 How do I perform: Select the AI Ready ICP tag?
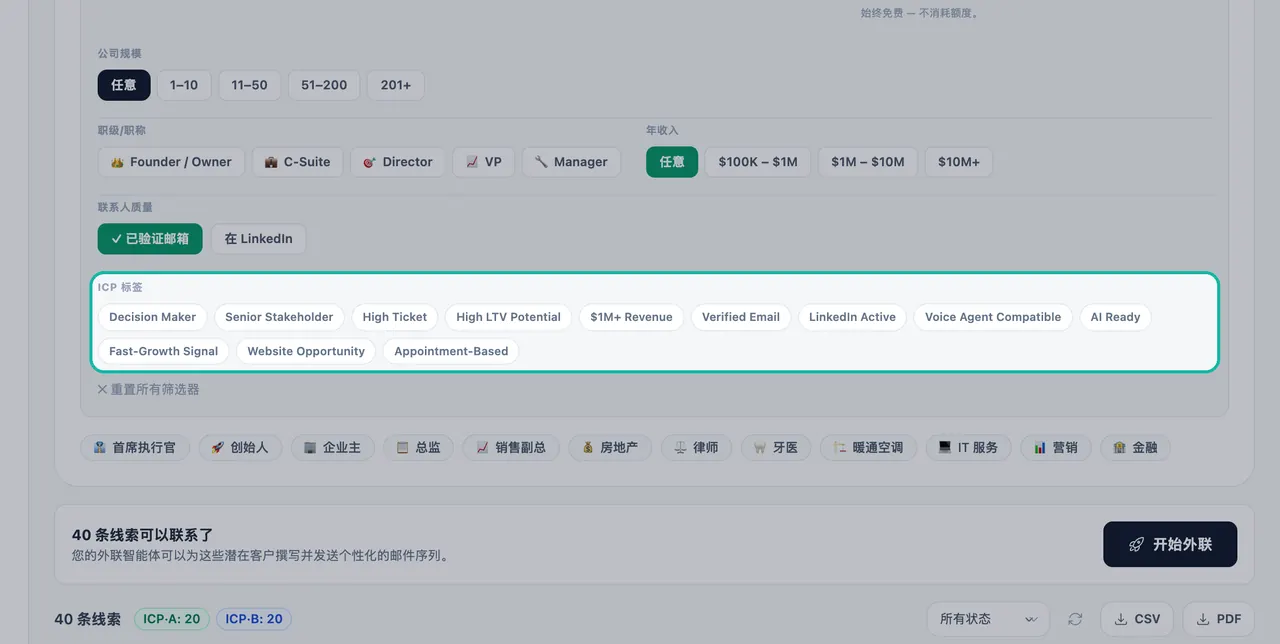coord(1116,317)
